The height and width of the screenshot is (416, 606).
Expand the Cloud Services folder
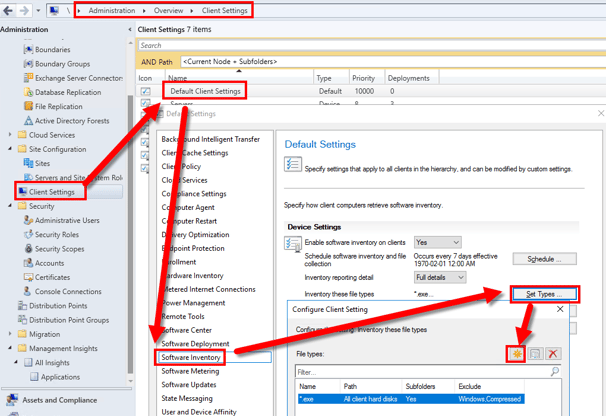(10, 135)
